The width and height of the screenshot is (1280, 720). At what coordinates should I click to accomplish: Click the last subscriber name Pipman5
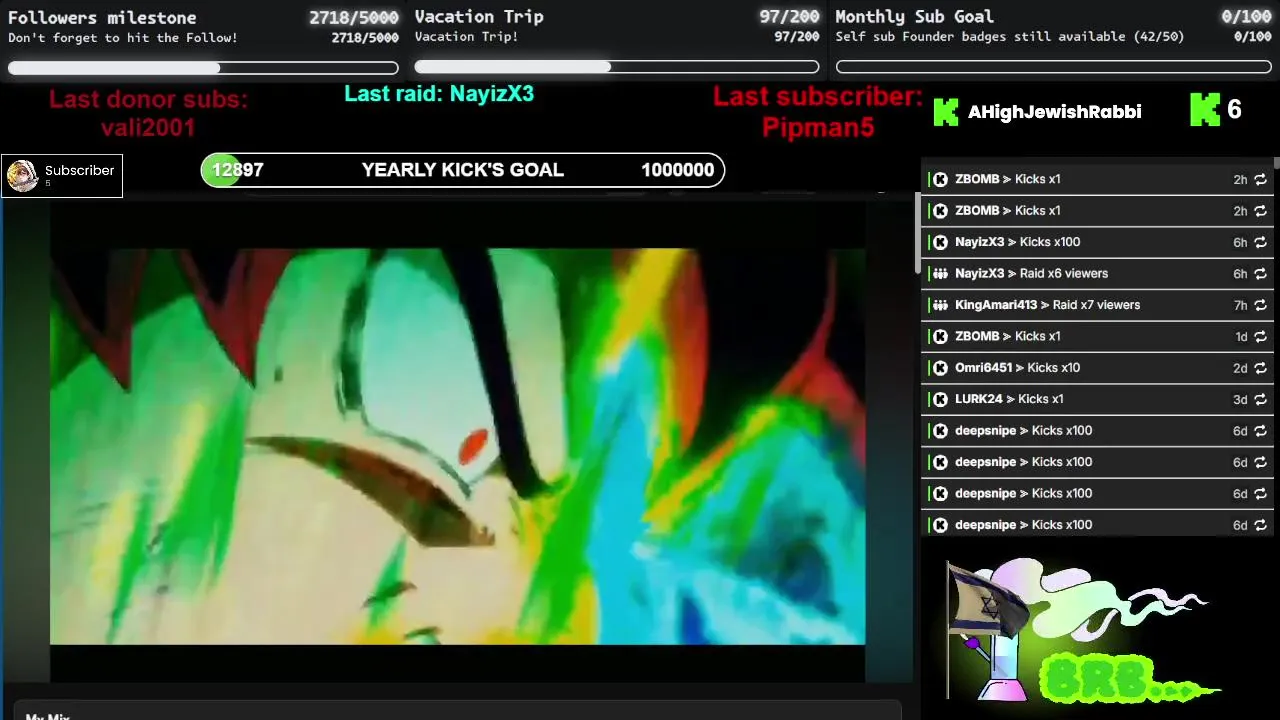(x=818, y=128)
